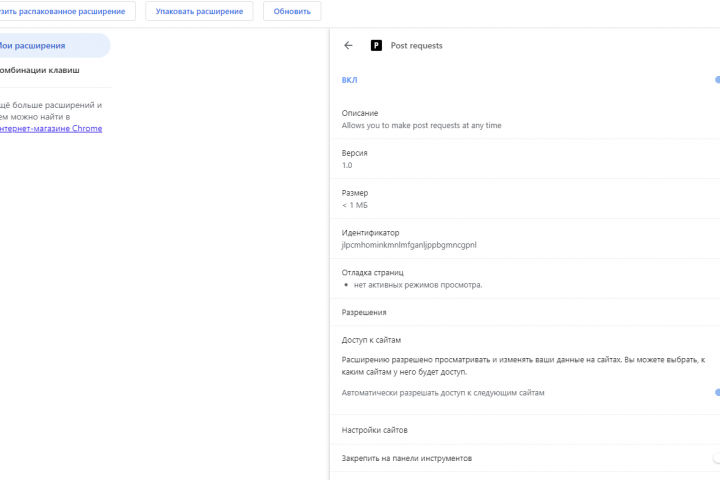Image resolution: width=720 pixels, height=480 pixels.
Task: Click the version number 1.0
Action: [x=347, y=165]
